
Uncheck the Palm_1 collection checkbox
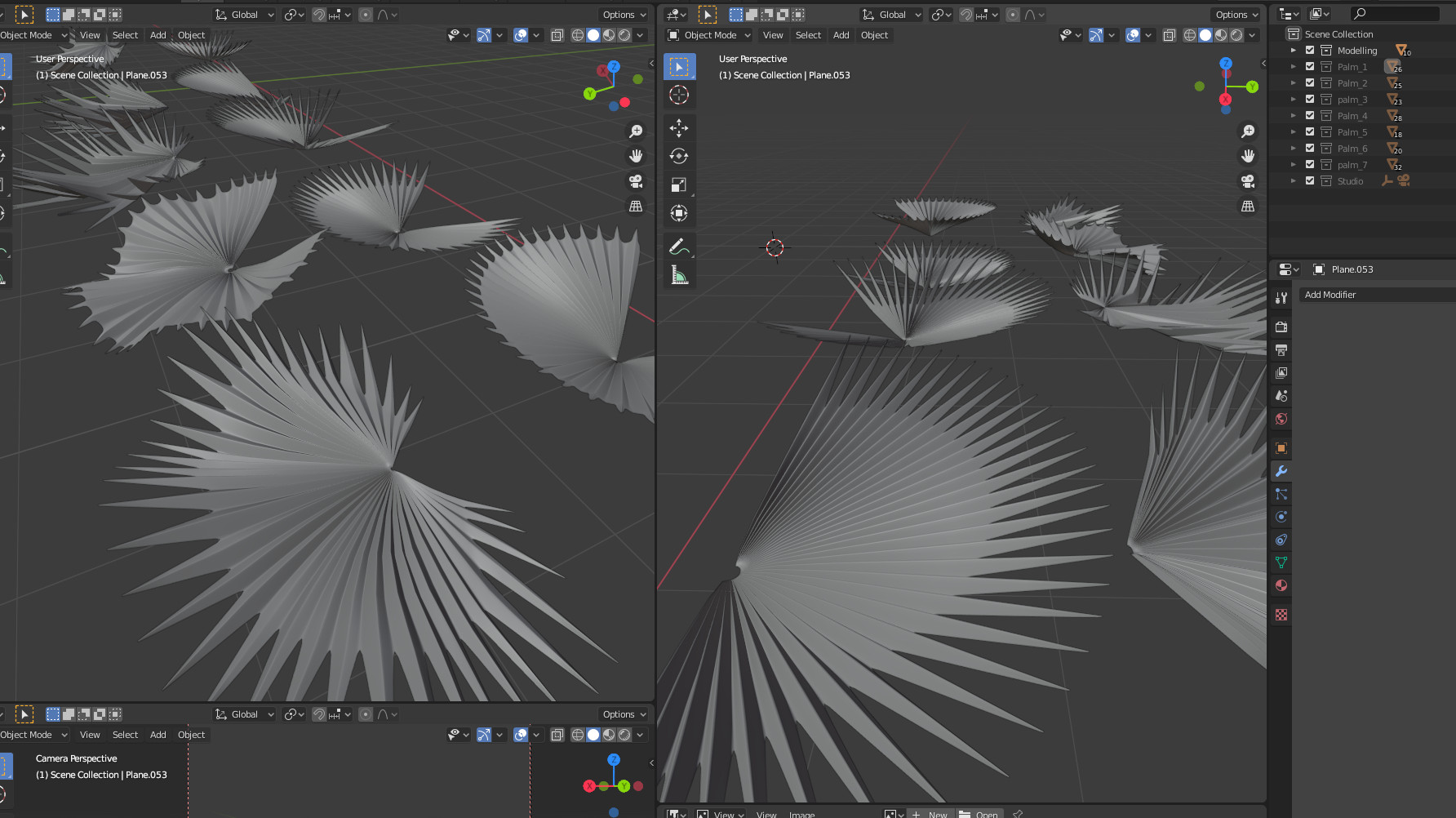[1310, 67]
